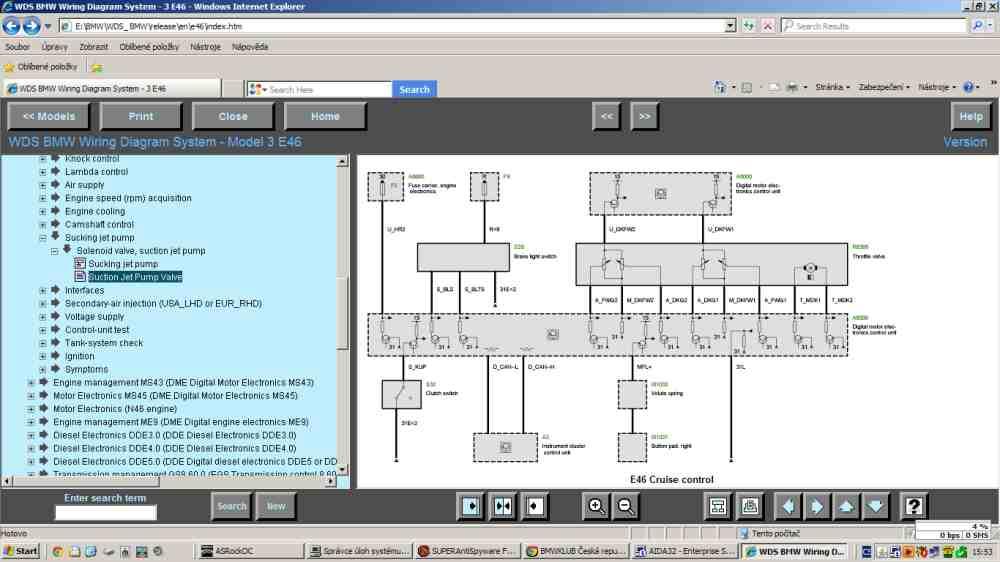1000x562 pixels.
Task: Click the IE Home icon in command bar
Action: coord(720,87)
